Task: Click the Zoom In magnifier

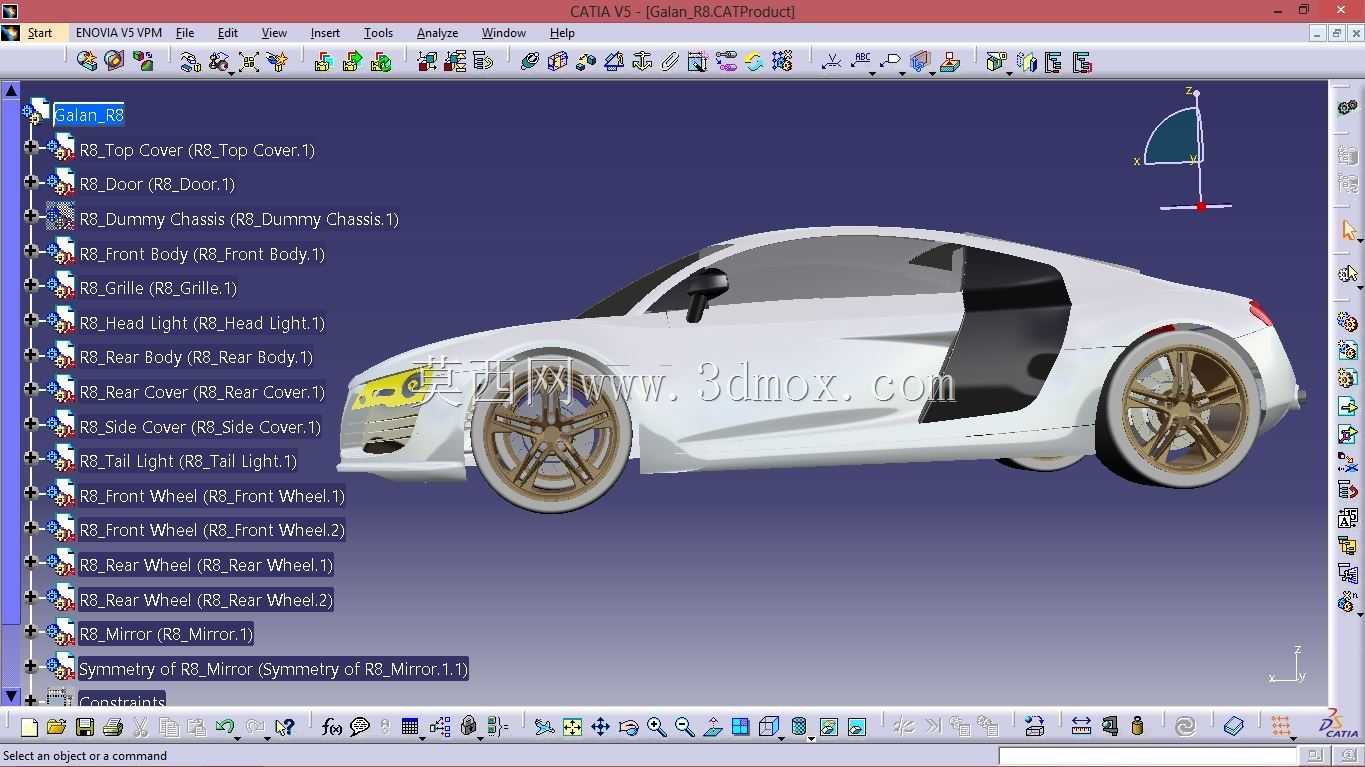Action: (x=656, y=727)
